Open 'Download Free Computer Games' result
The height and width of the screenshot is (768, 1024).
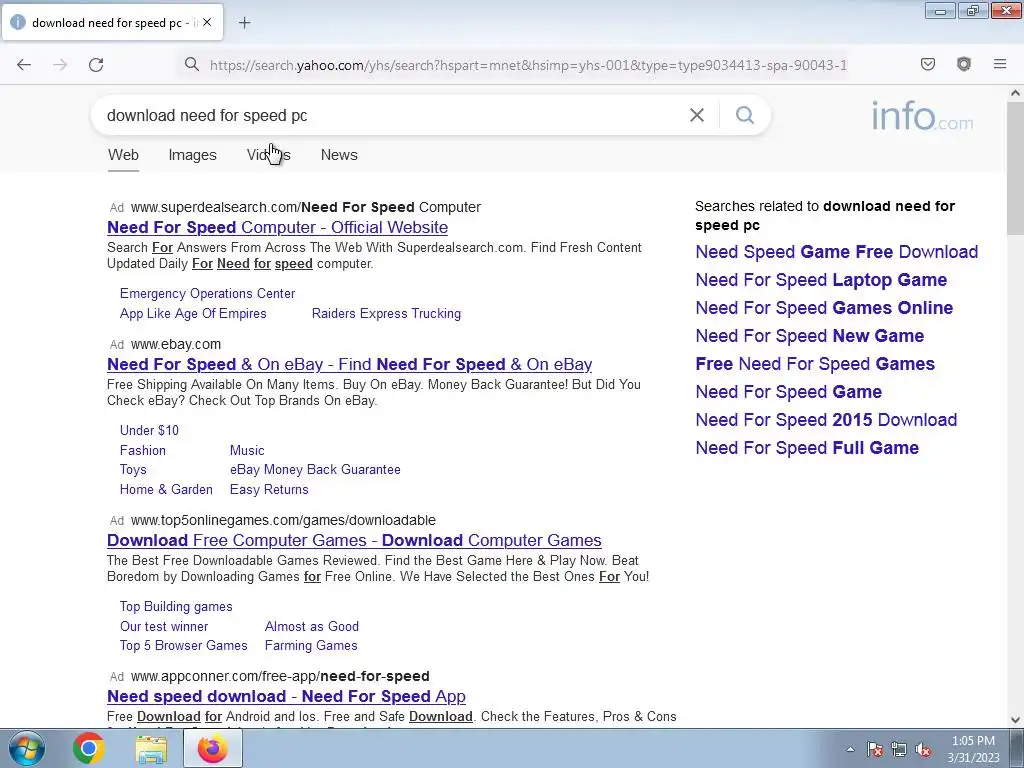tap(354, 540)
